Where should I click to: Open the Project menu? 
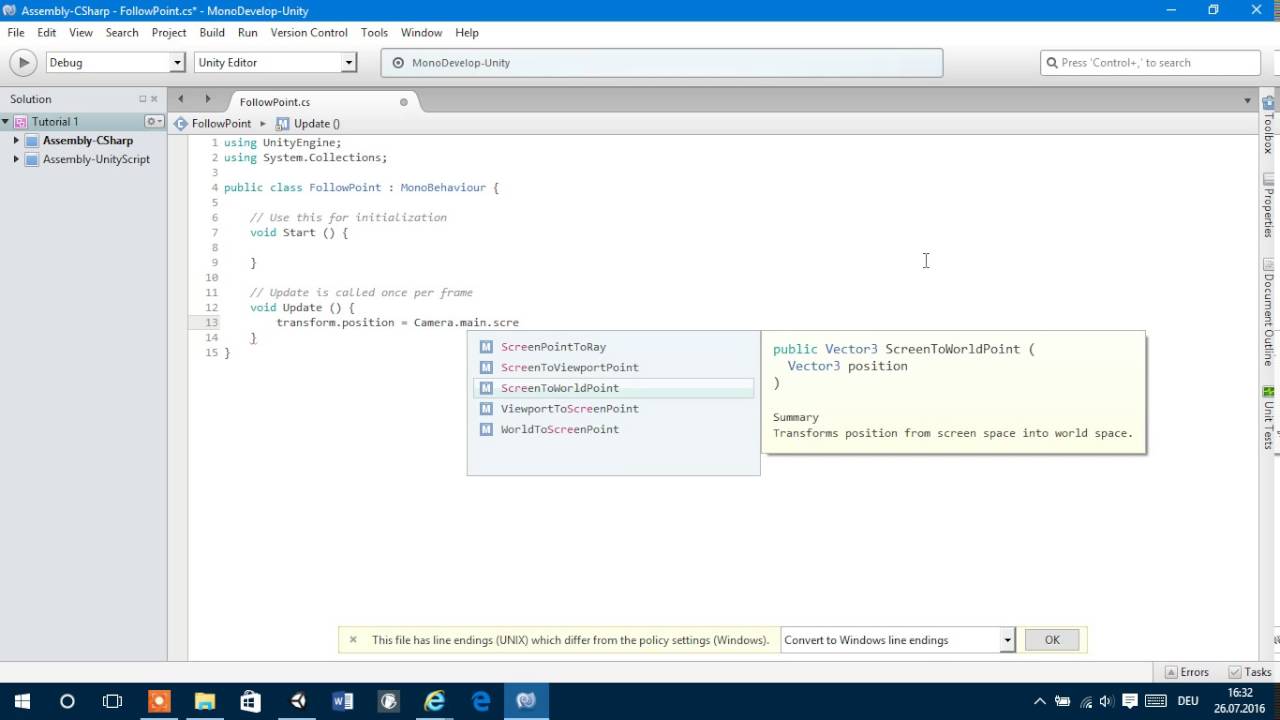click(x=169, y=32)
